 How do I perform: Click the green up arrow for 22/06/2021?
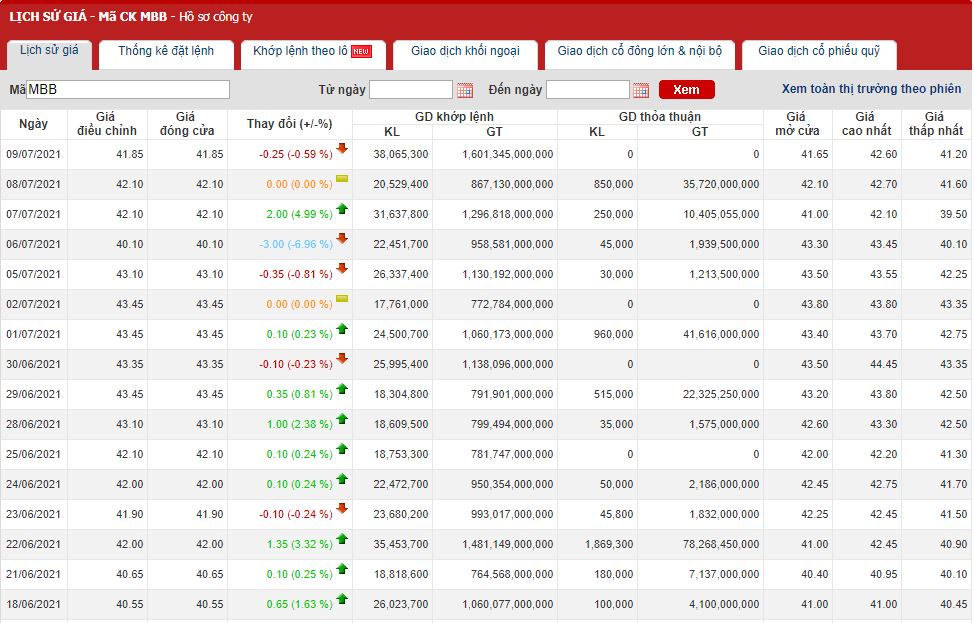pos(342,539)
